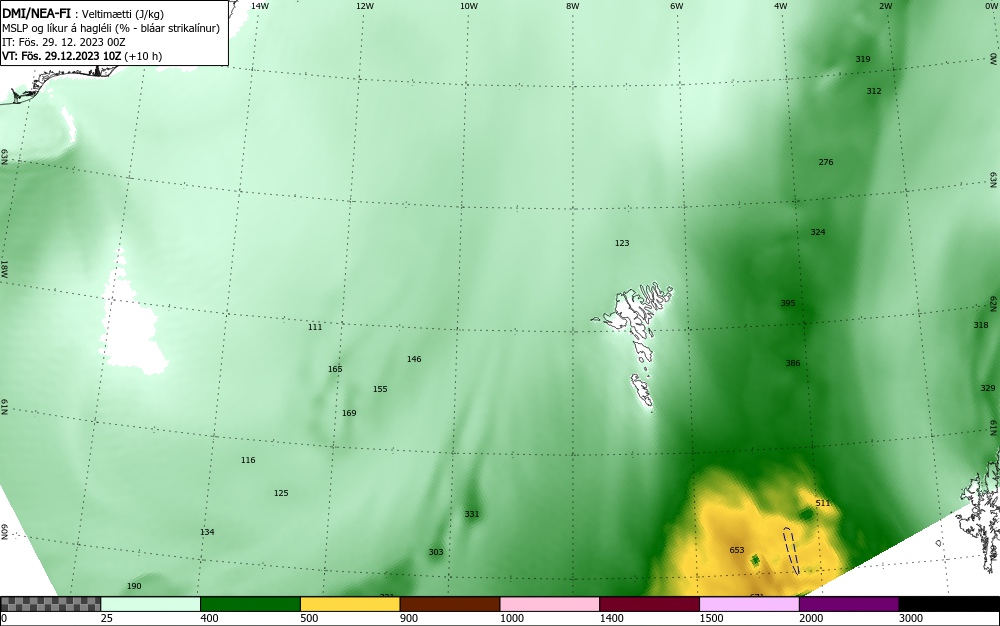This screenshot has width=1000, height=626.
Task: Click the value '190' on the map
Action: (x=134, y=586)
